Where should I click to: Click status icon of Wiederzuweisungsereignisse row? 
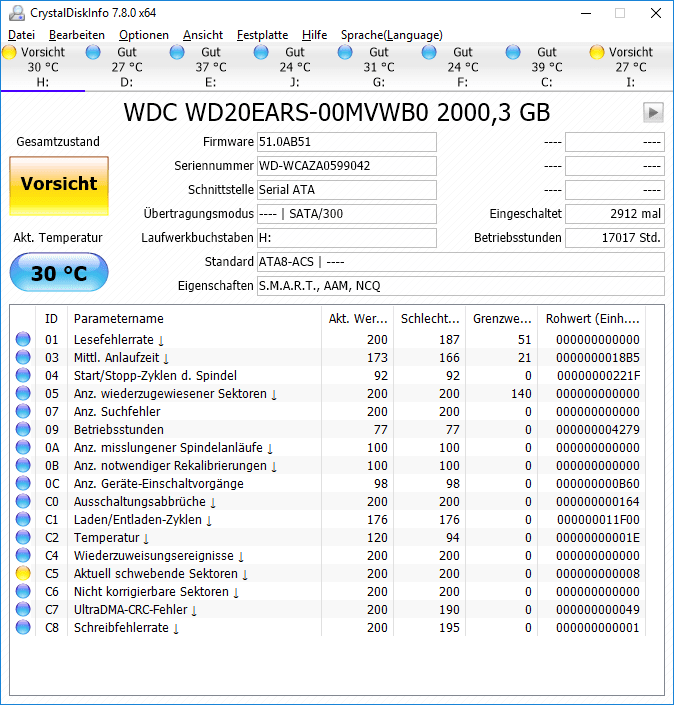(23, 555)
